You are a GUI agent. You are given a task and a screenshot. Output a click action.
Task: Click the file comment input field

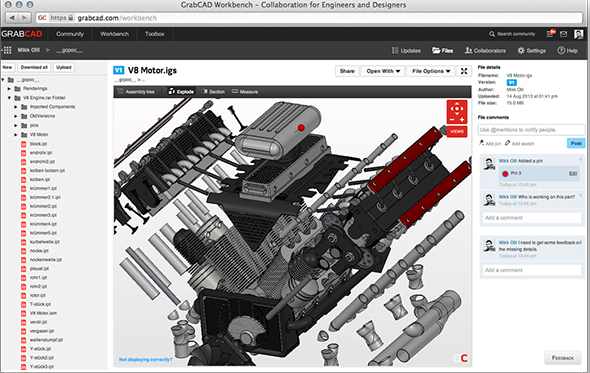click(x=531, y=130)
